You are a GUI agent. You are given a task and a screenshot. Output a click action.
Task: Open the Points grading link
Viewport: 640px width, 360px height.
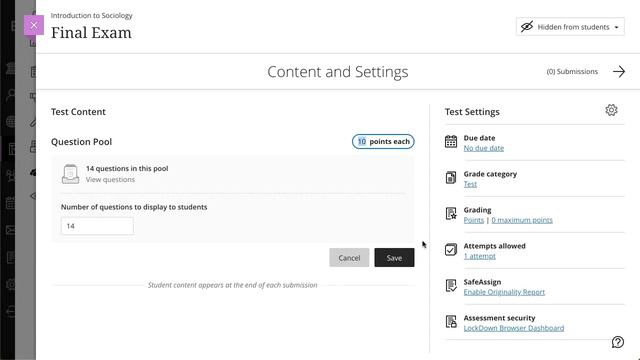coord(473,220)
